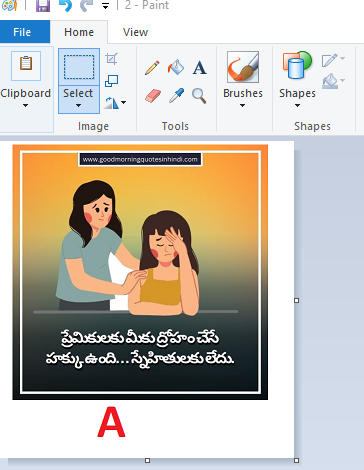364x470 pixels.
Task: Switch to the View tab
Action: (135, 32)
